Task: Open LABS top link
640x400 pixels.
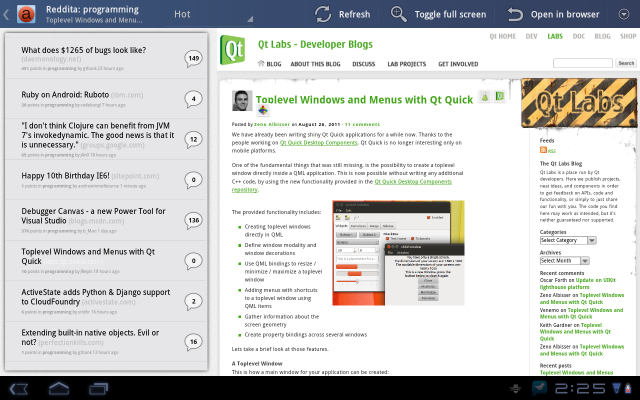Action: (555, 36)
